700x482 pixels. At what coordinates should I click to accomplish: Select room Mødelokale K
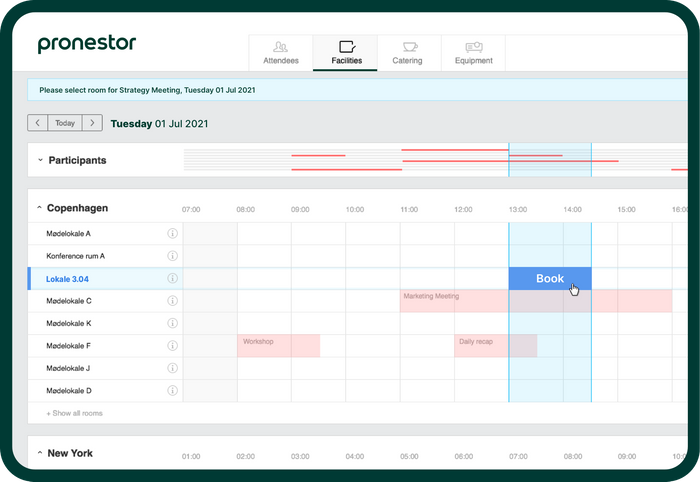click(69, 323)
